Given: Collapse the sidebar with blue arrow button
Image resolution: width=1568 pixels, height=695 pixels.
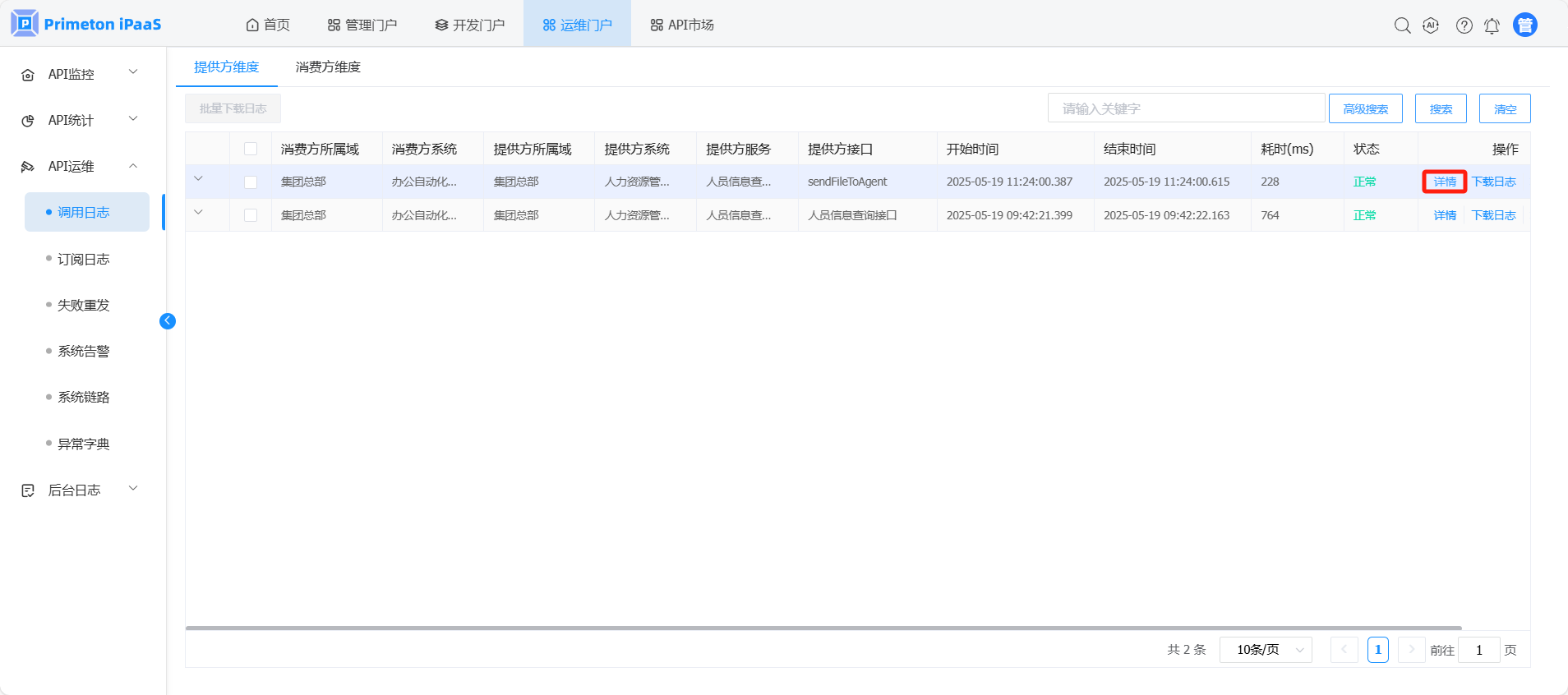Looking at the screenshot, I should point(168,321).
